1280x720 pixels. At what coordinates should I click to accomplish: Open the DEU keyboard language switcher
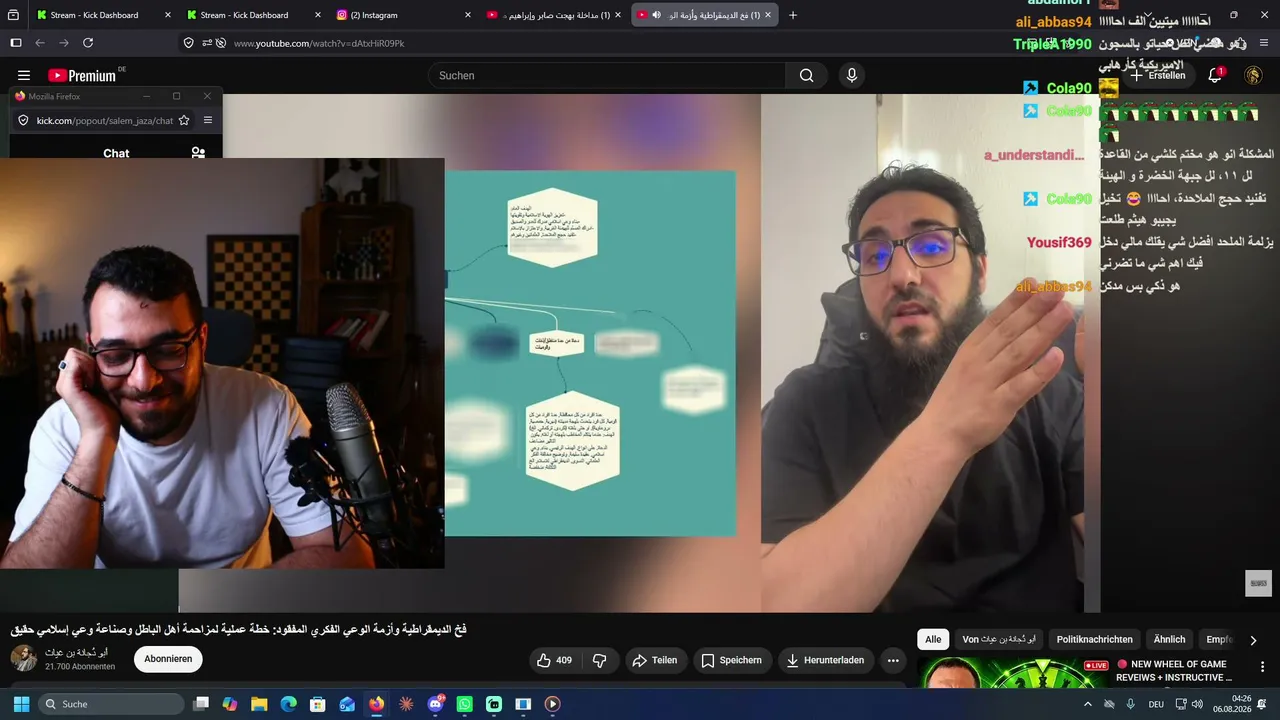click(x=1156, y=704)
